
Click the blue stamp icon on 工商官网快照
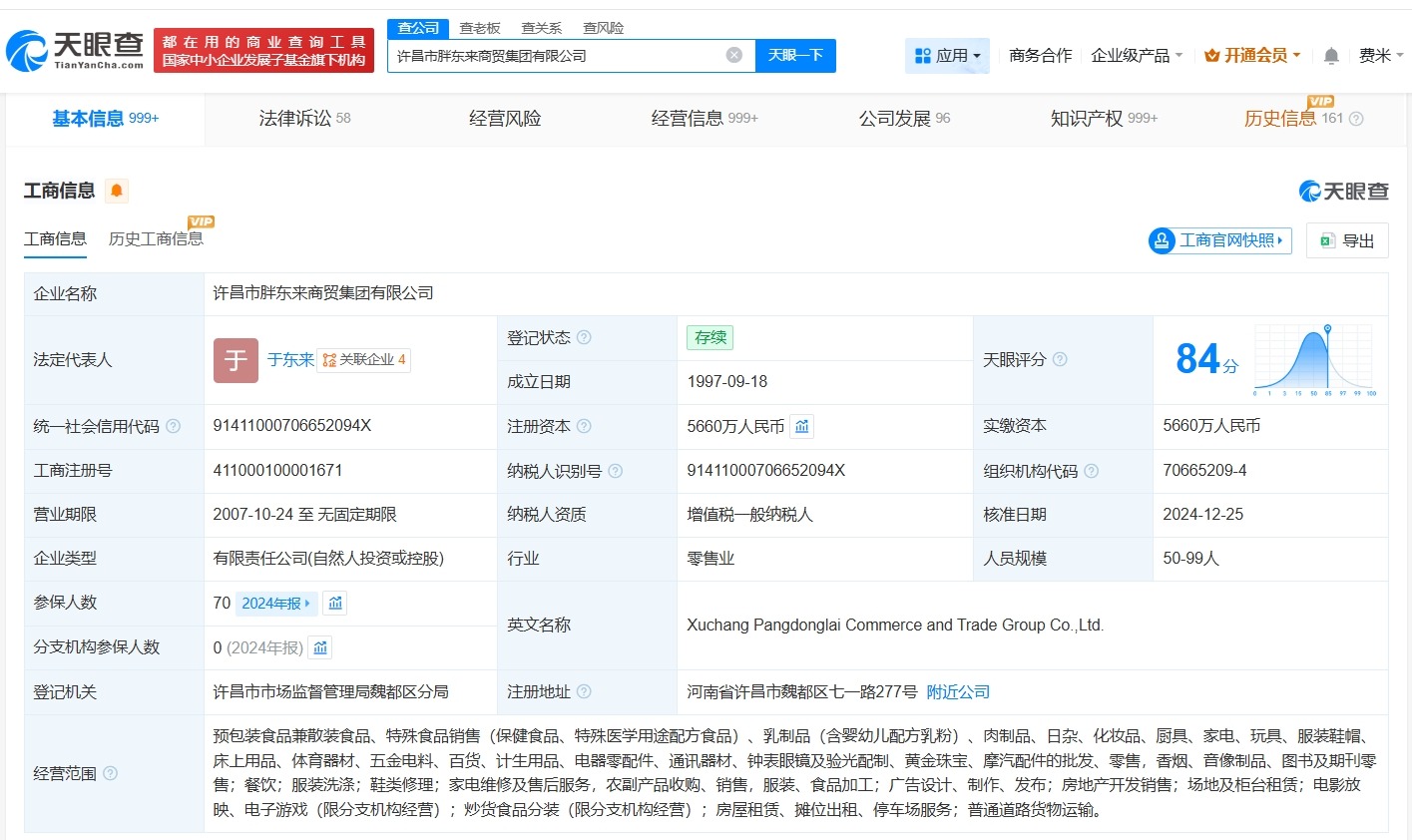tap(1162, 239)
